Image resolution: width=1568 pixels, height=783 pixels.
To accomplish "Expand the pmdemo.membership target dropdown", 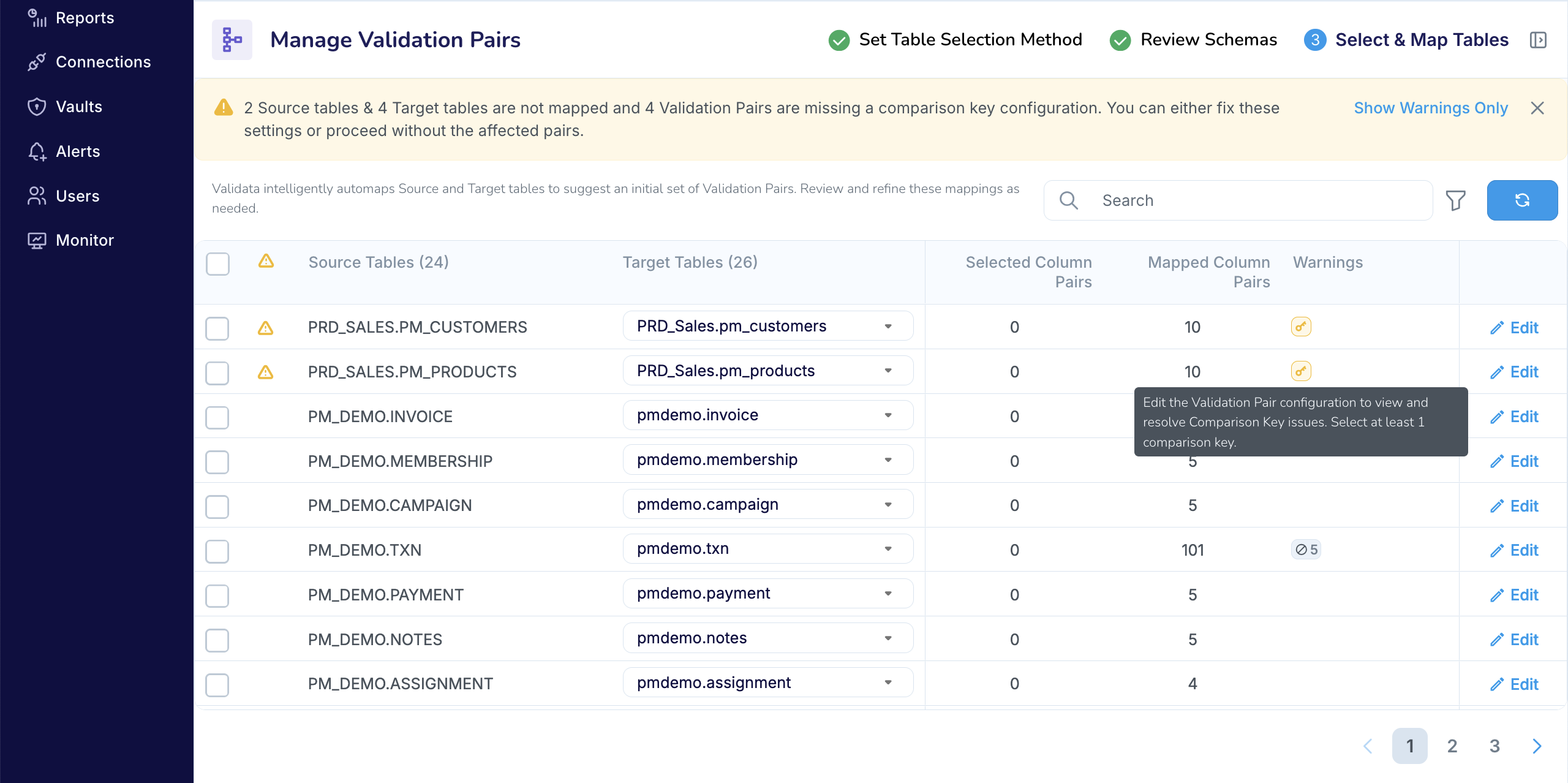I will coord(887,460).
